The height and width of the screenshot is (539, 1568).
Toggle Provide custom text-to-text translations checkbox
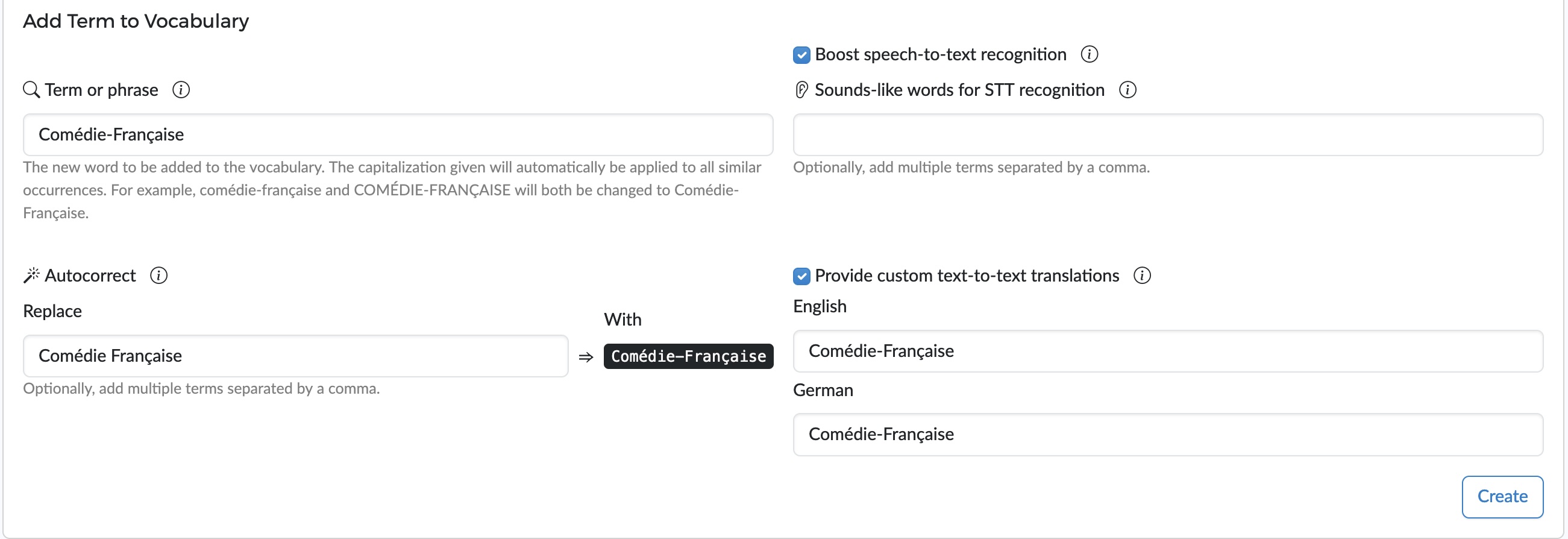pos(801,276)
